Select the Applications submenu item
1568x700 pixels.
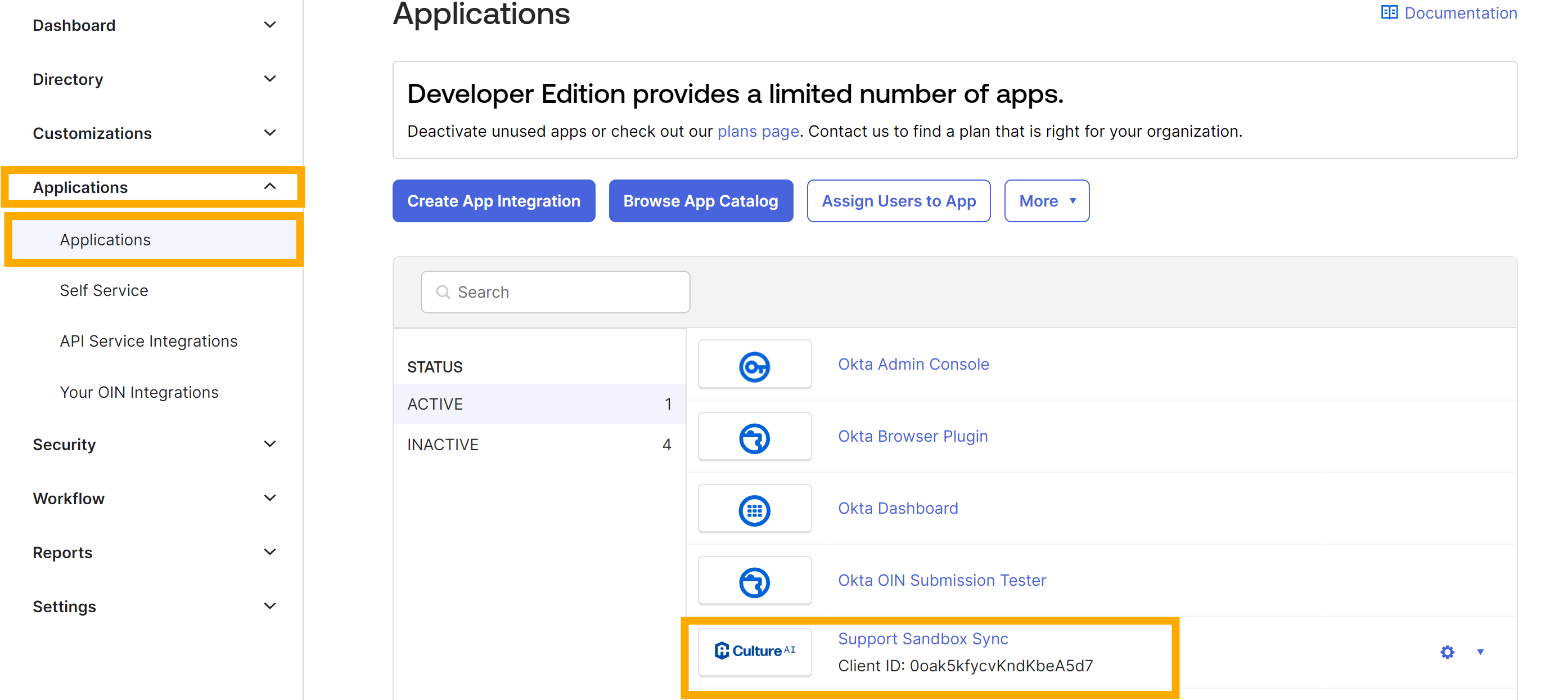pos(154,240)
